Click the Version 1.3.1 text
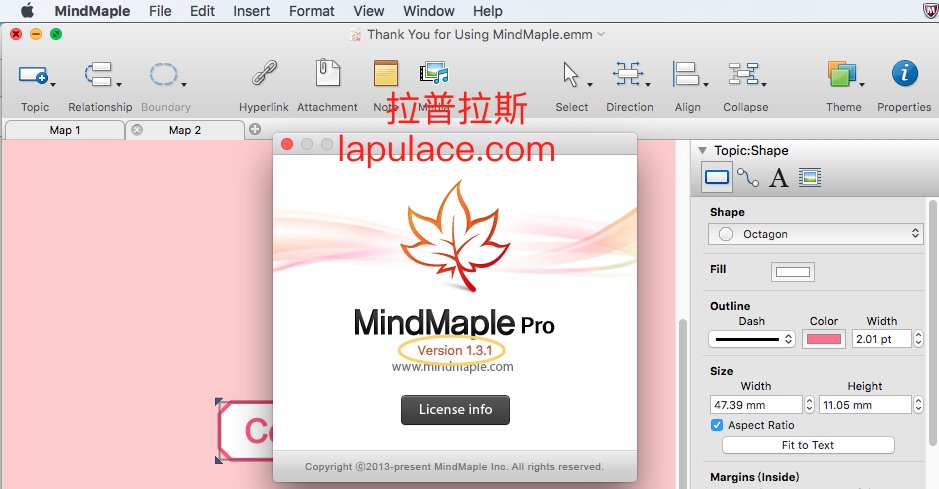 (x=455, y=351)
